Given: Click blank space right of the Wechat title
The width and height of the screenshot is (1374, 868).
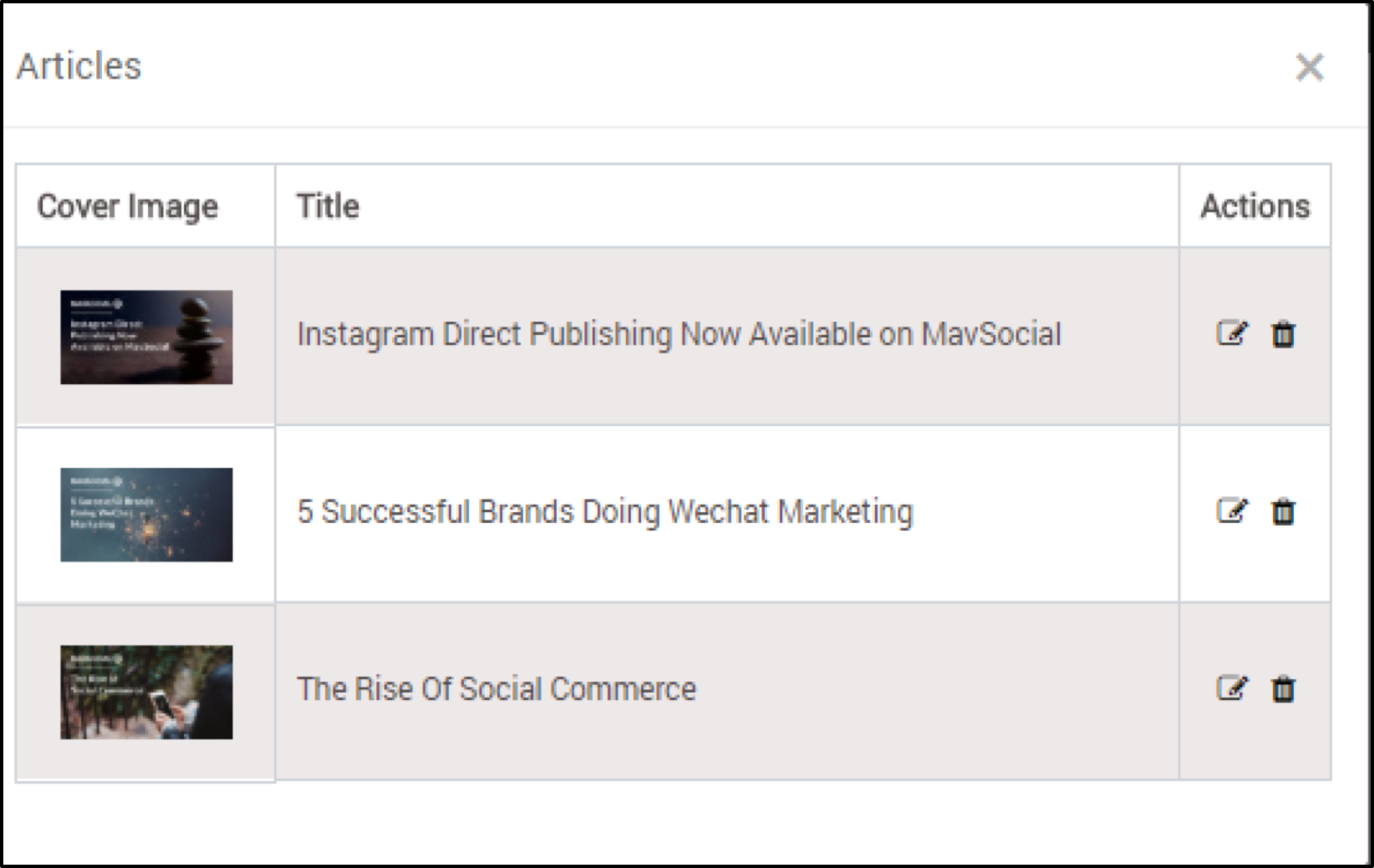Looking at the screenshot, I should pos(1045,511).
